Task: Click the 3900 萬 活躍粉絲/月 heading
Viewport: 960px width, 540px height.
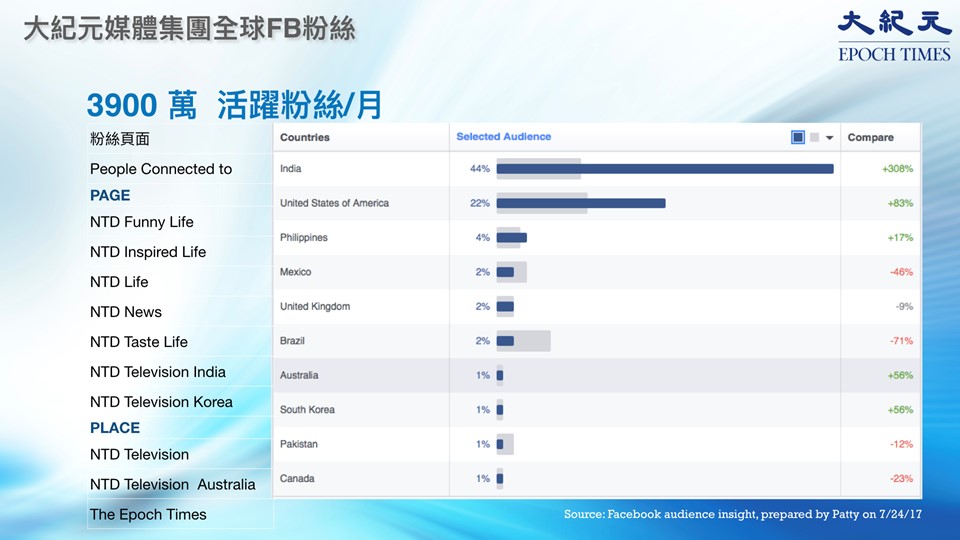Action: point(234,105)
